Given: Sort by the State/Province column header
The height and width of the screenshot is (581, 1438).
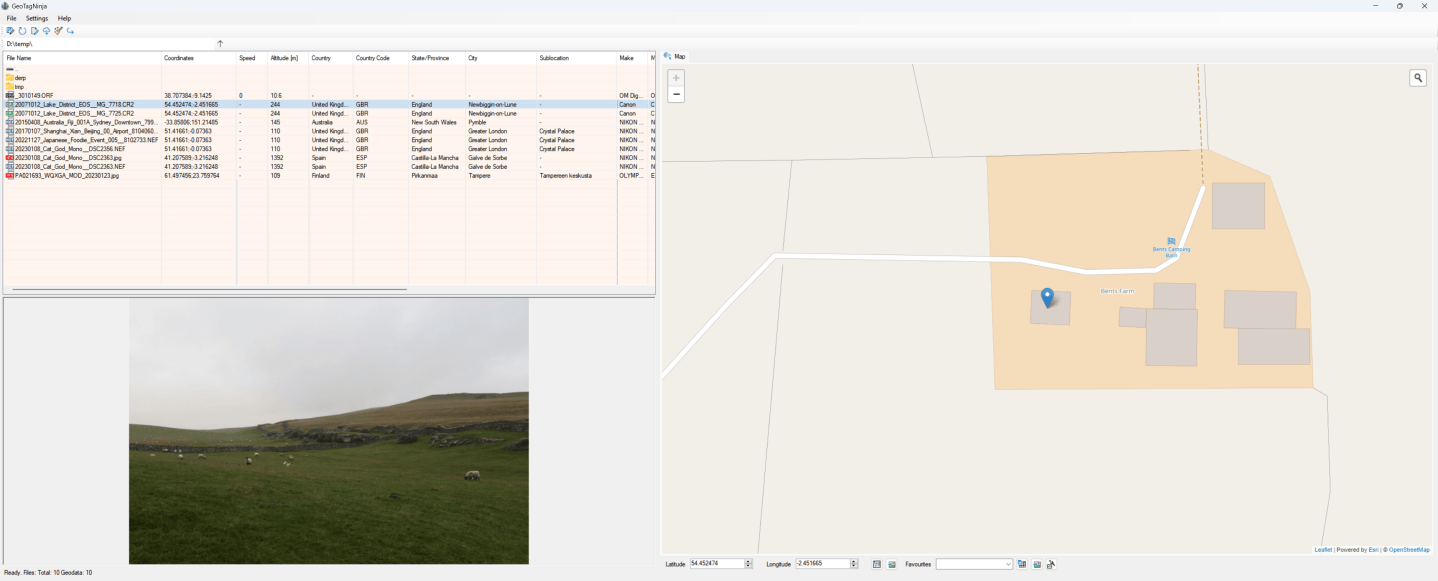Looking at the screenshot, I should pos(437,58).
